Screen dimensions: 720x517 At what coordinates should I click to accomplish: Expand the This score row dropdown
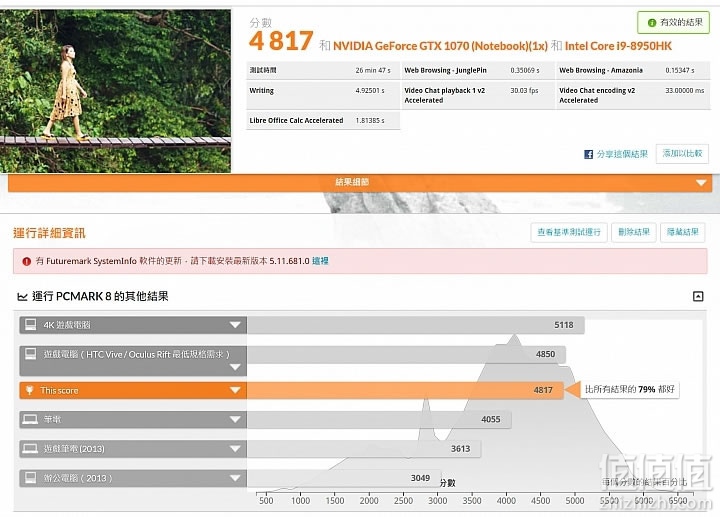(235, 390)
